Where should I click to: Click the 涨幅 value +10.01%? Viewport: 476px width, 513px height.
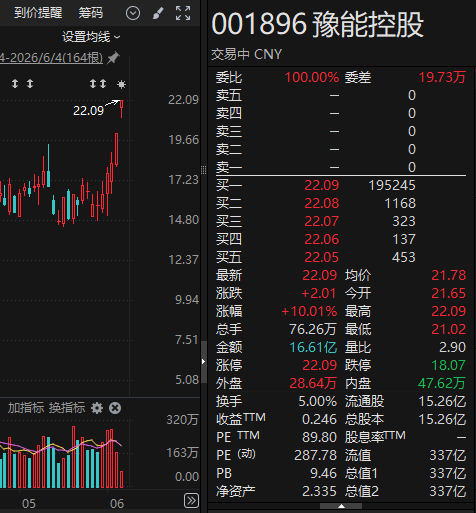[309, 311]
